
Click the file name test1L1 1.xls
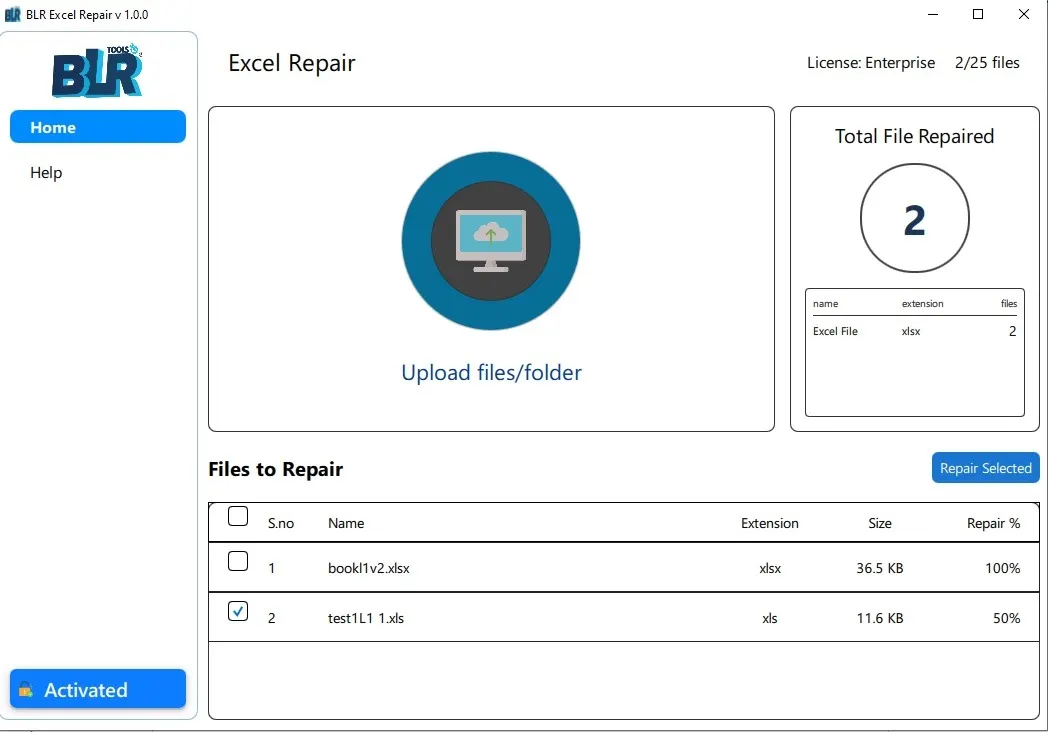pos(366,618)
